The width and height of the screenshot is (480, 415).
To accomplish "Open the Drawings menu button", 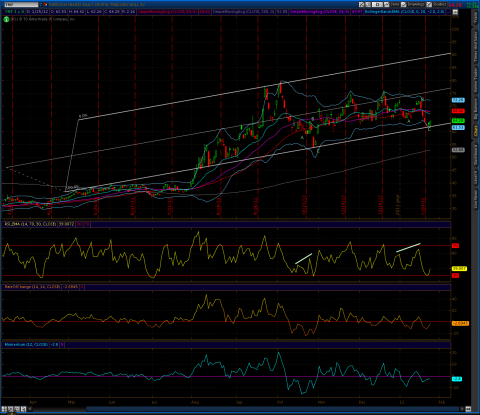I will (413, 4).
